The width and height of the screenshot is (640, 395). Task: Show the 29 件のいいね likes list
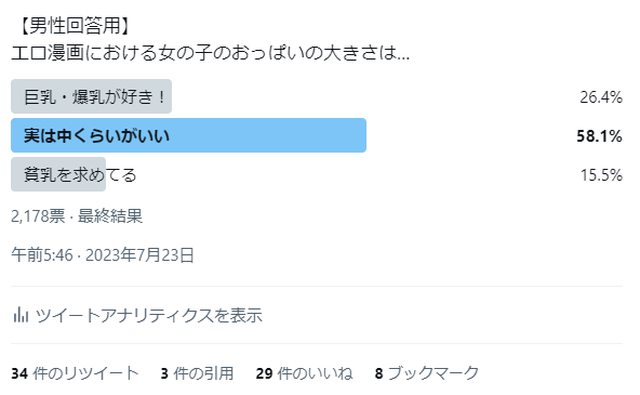304,373
